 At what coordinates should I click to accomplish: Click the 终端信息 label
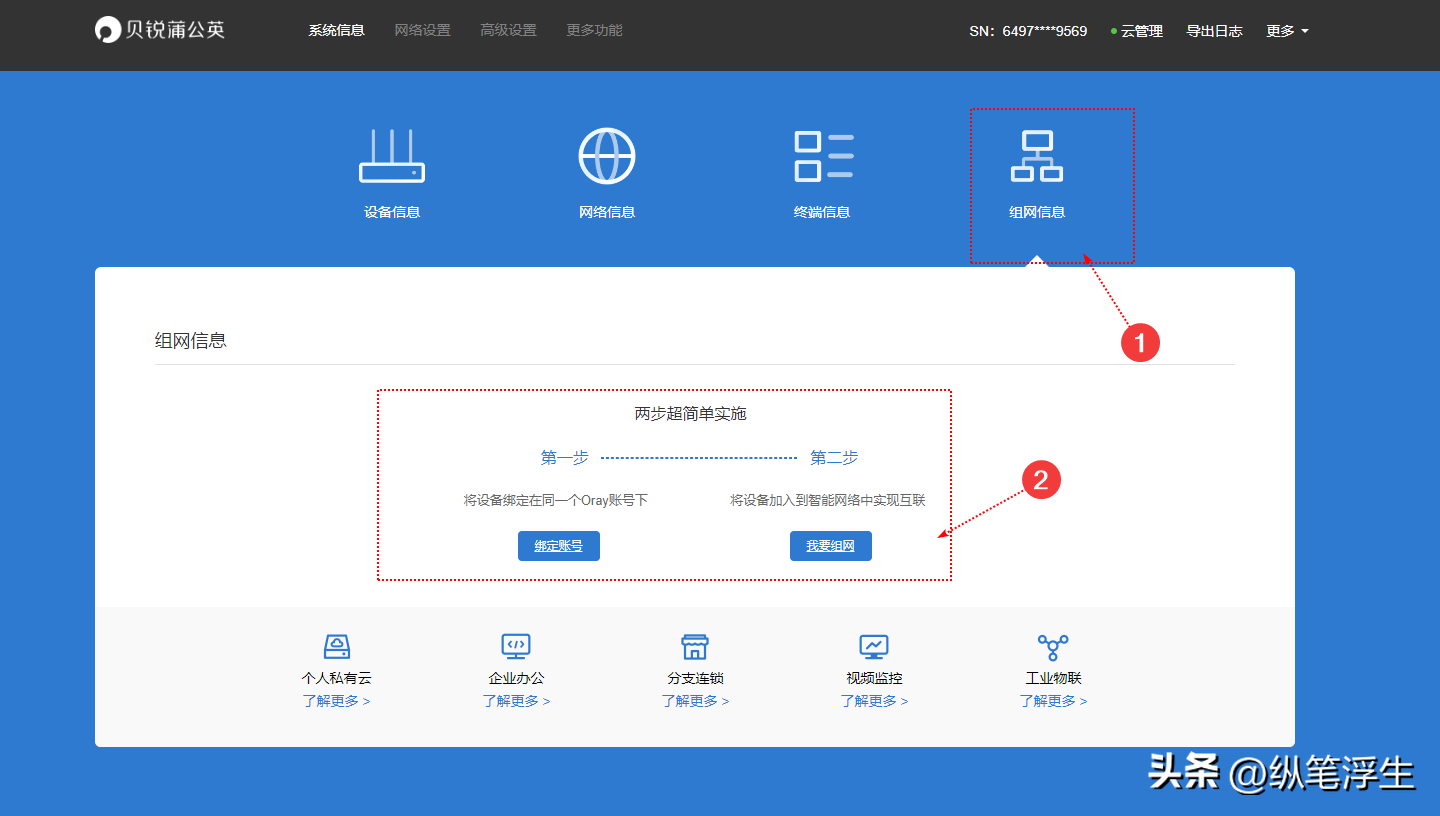822,212
